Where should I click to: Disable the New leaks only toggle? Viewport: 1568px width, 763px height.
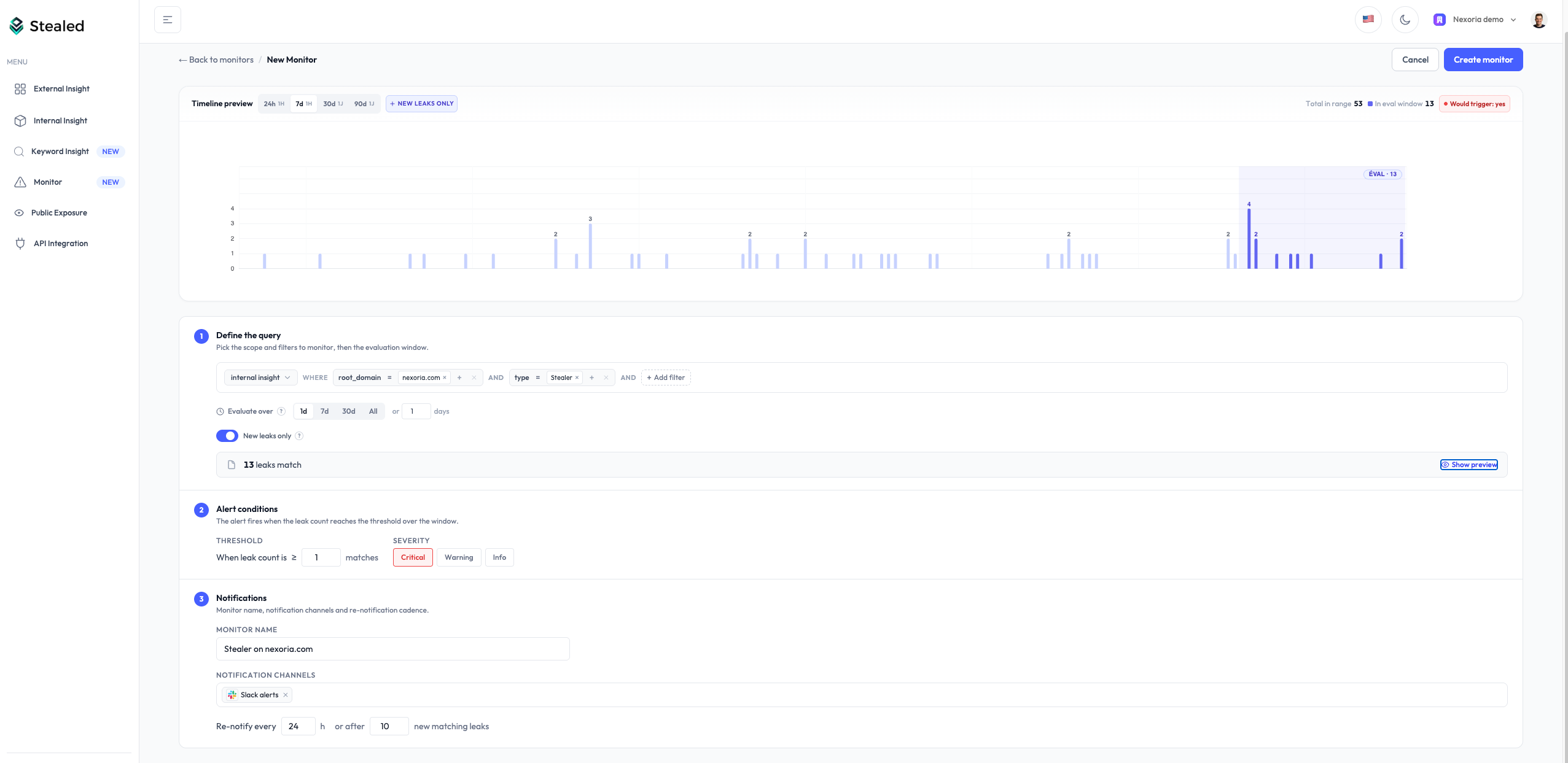227,436
